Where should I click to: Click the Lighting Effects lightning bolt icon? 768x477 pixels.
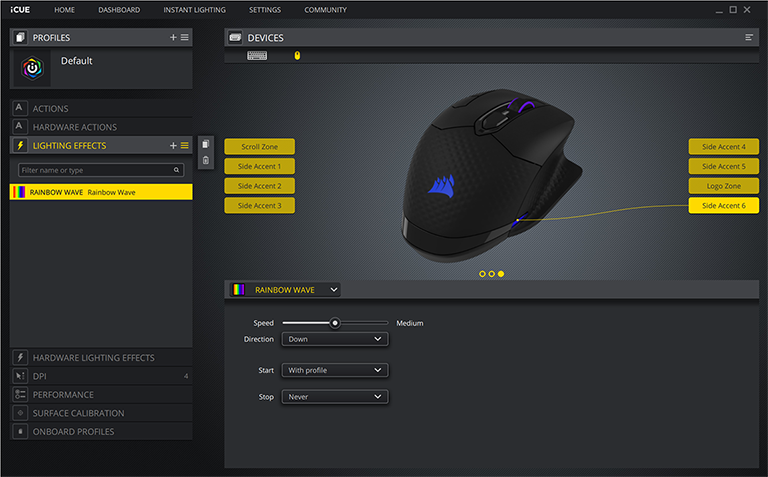pos(20,145)
